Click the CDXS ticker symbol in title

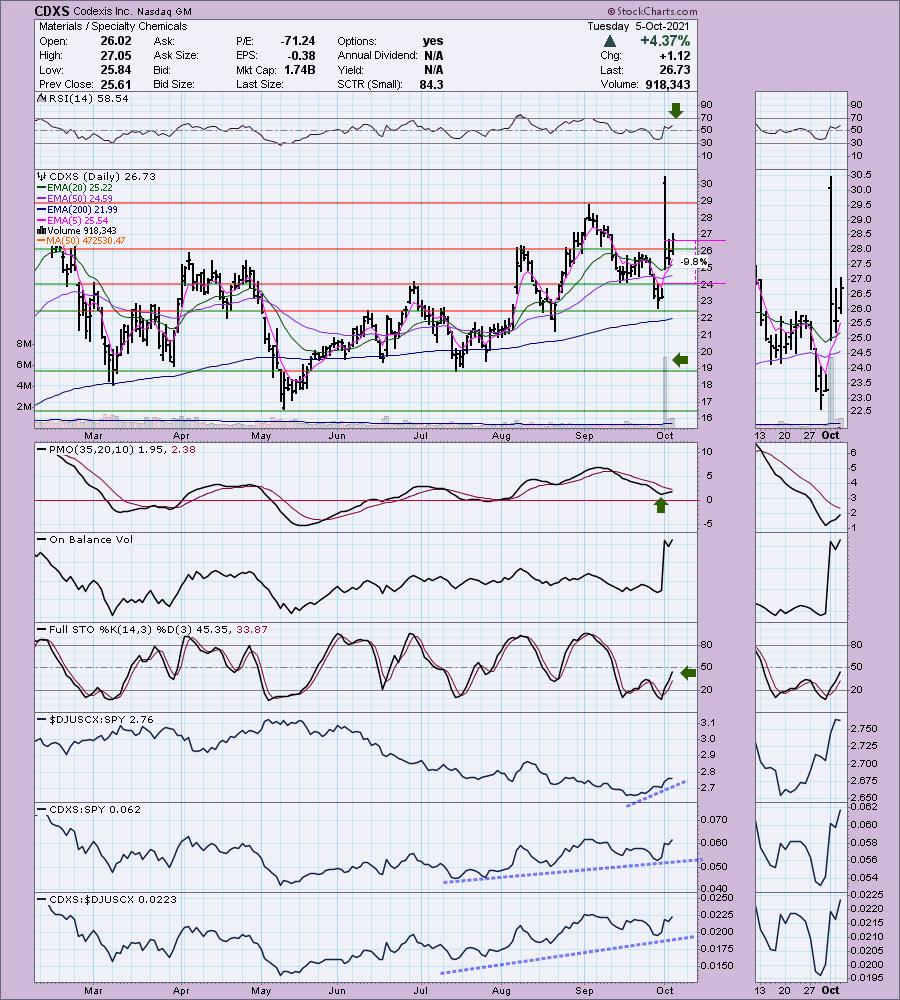click(52, 11)
